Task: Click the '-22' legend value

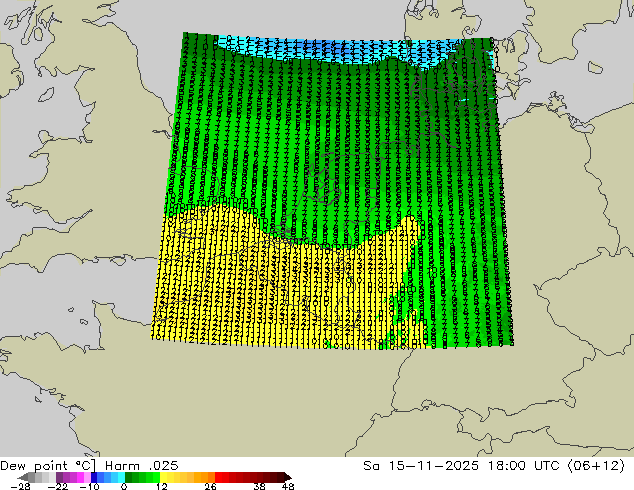Action: point(58,486)
